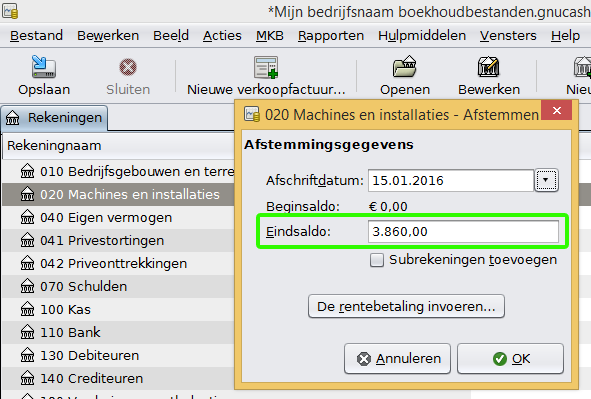Click bank icon of 010 Bedrijfsgebouwen row

(27, 171)
